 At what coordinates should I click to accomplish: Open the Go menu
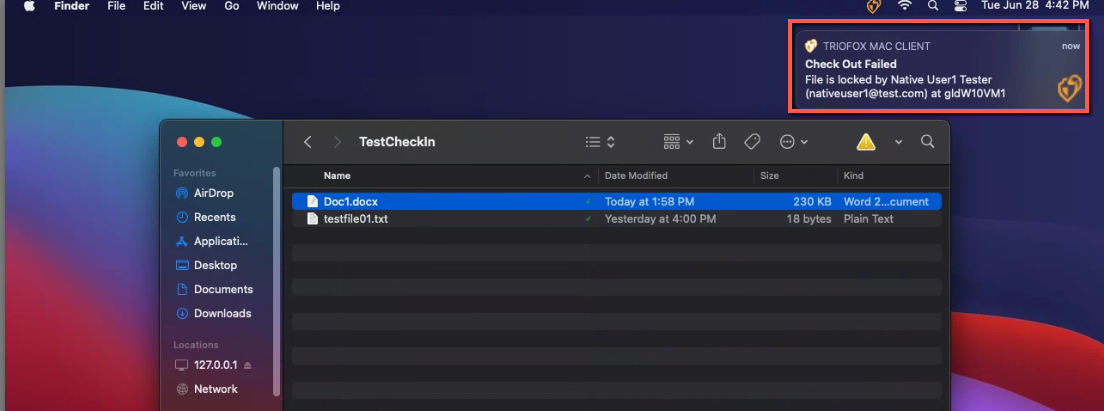232,6
